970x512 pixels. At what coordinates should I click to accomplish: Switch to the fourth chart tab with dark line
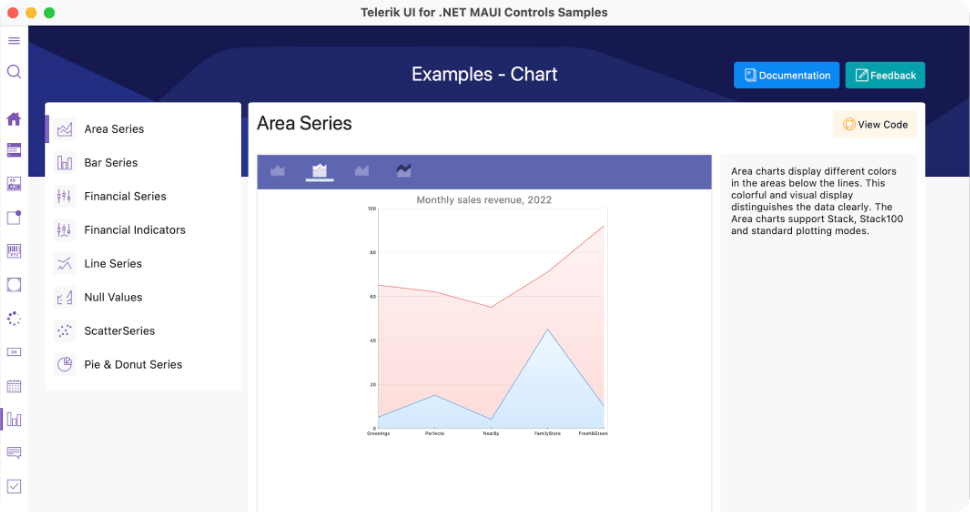[404, 171]
